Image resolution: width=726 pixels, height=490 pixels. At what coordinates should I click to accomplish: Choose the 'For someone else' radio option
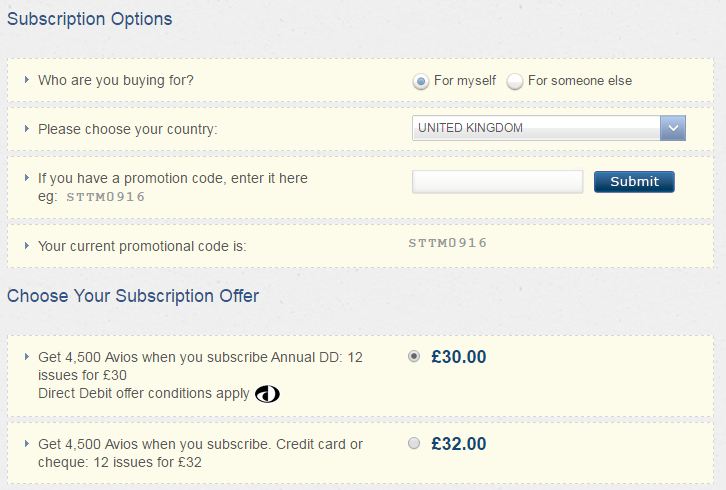[x=515, y=81]
